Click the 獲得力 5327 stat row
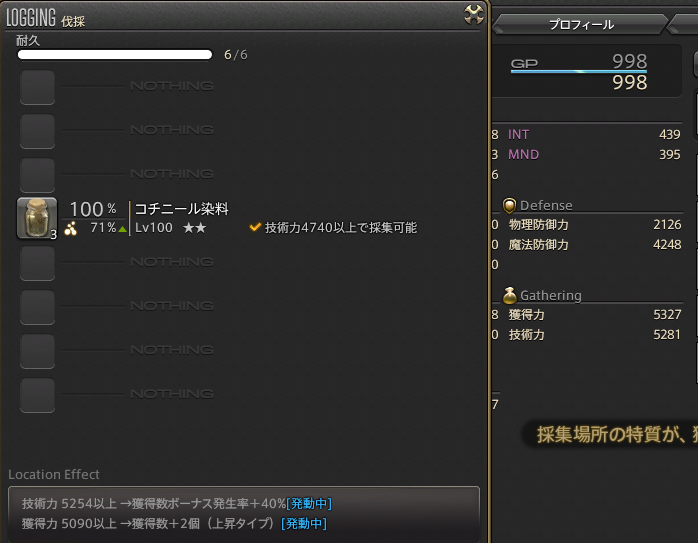Viewport: 698px width, 543px height. [594, 315]
